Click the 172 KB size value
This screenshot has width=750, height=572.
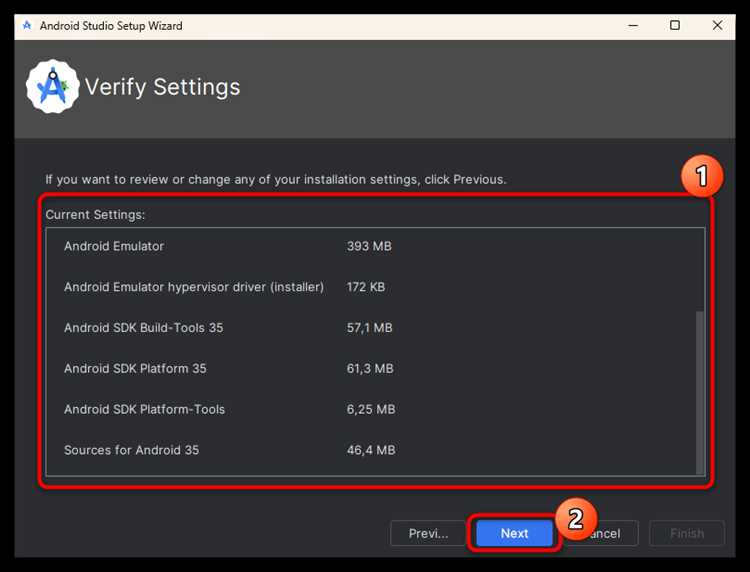click(x=366, y=287)
